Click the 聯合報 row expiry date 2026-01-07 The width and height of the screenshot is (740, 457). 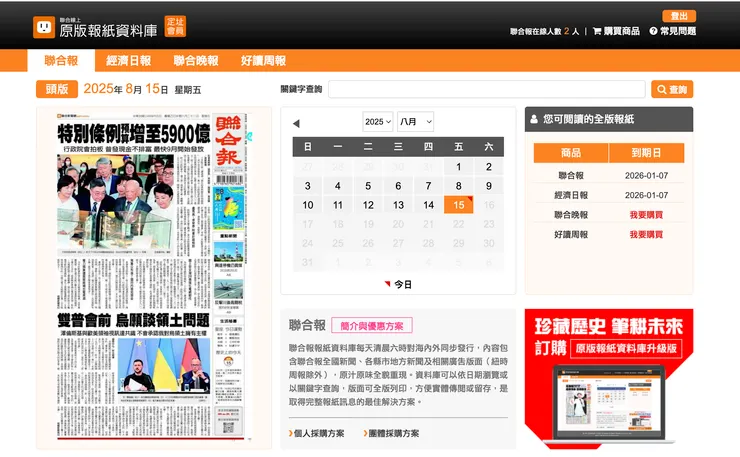646,176
